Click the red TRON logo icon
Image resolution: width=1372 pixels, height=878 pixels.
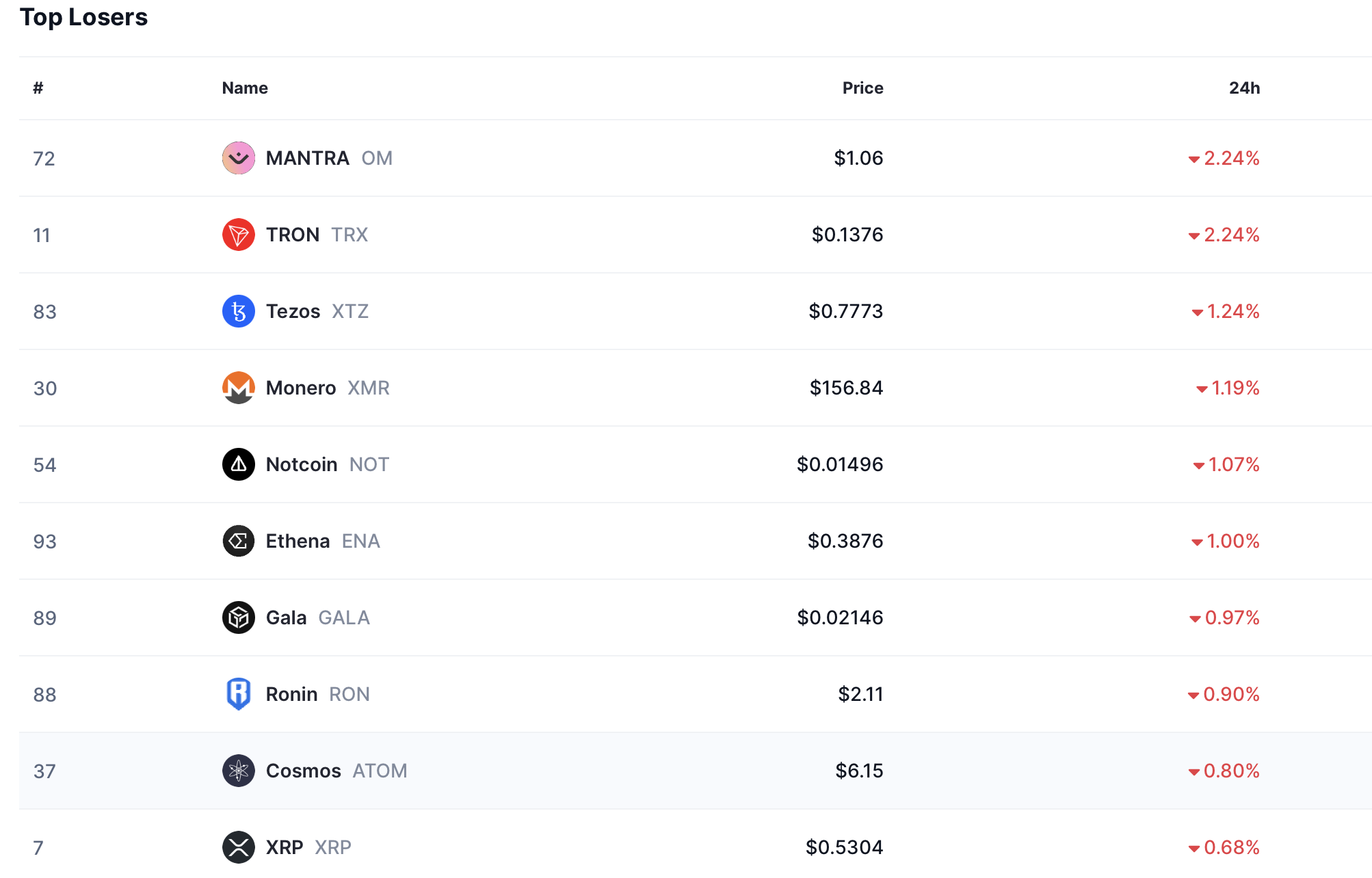pos(238,235)
